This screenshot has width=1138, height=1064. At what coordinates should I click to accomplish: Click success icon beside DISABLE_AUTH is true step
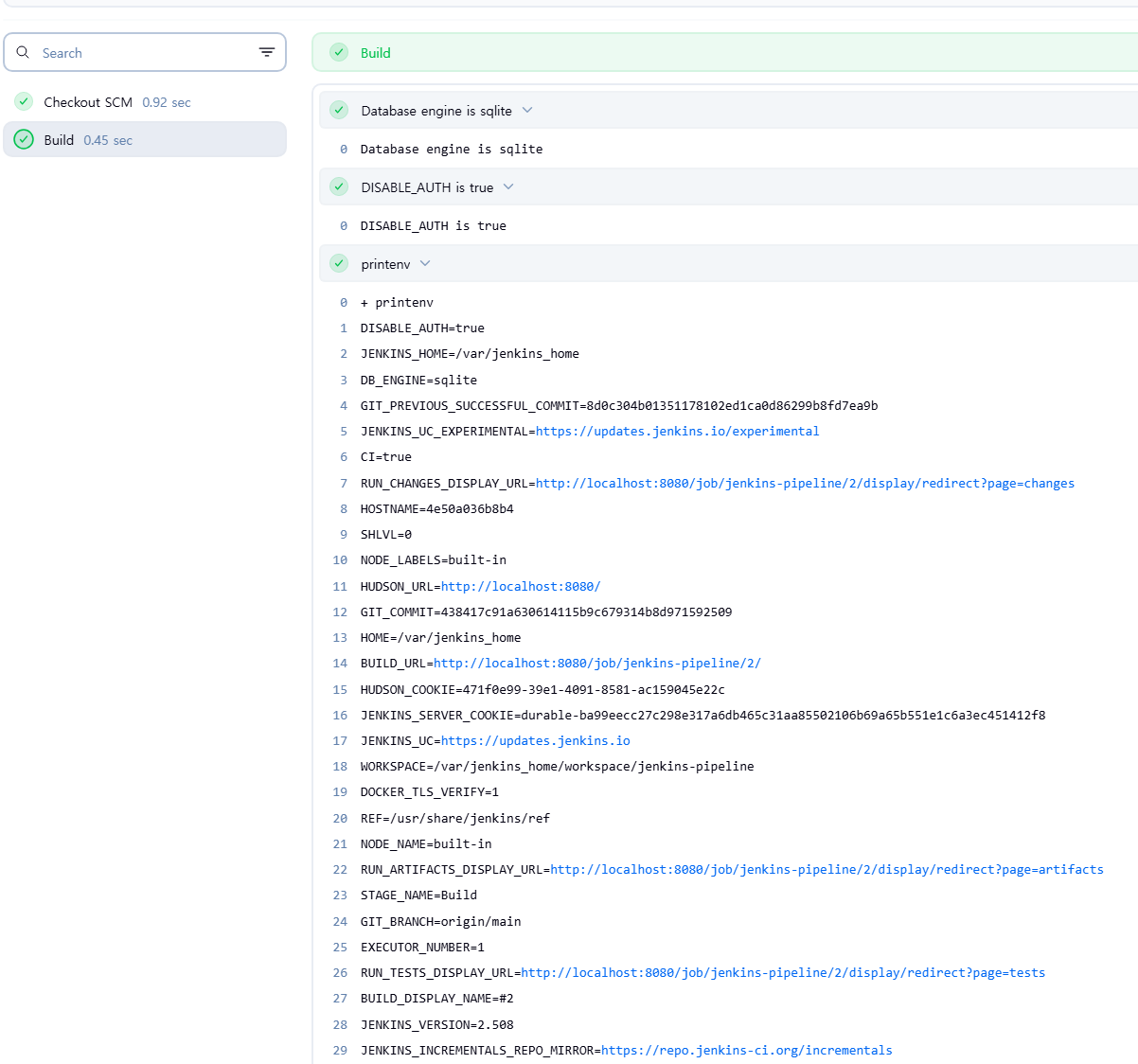pos(339,186)
